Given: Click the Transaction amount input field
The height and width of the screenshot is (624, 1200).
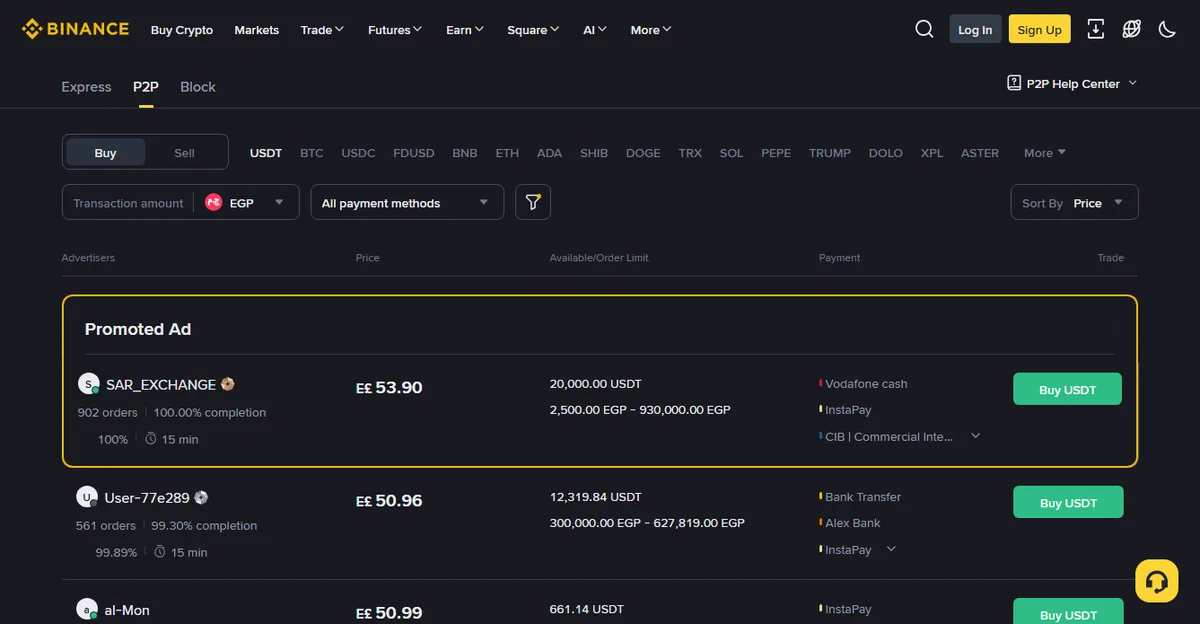Looking at the screenshot, I should coord(128,202).
